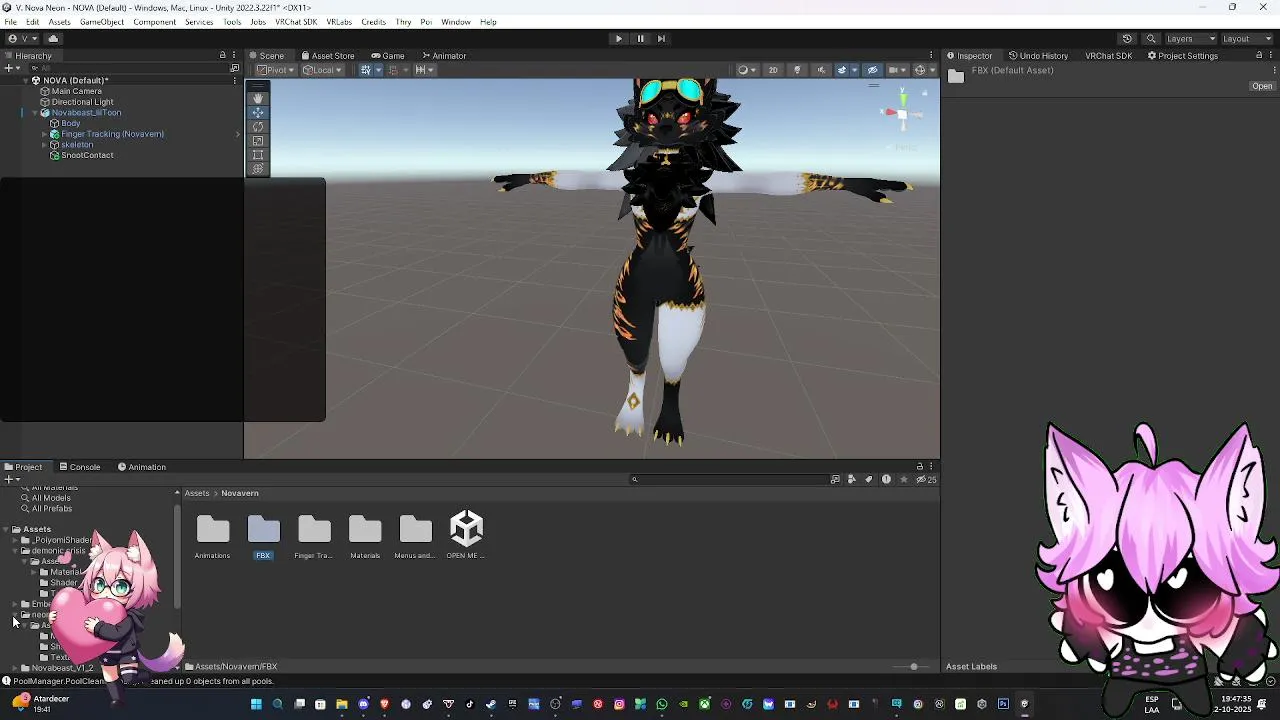The width and height of the screenshot is (1280, 720).
Task: Select the Transform tool in Scene toolbar
Action: coord(258,168)
